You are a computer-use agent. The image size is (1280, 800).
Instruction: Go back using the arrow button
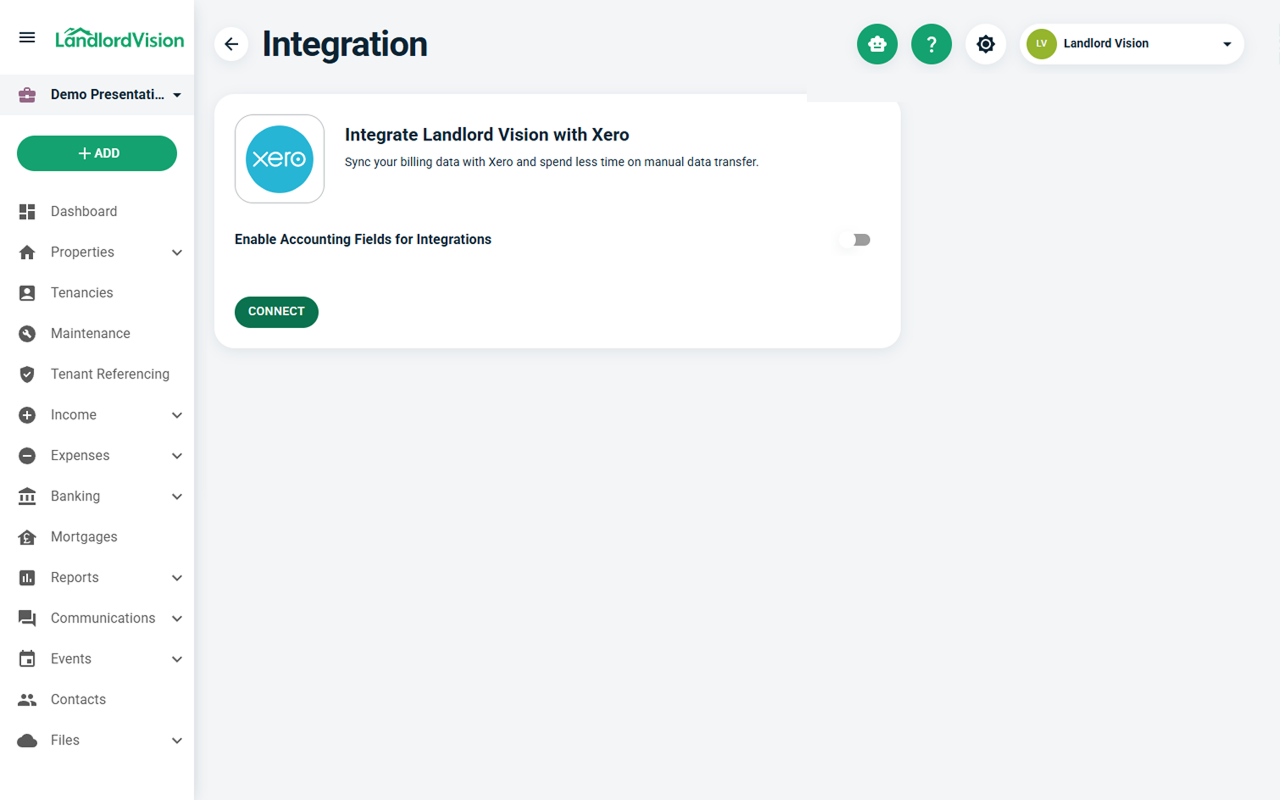[x=231, y=44]
